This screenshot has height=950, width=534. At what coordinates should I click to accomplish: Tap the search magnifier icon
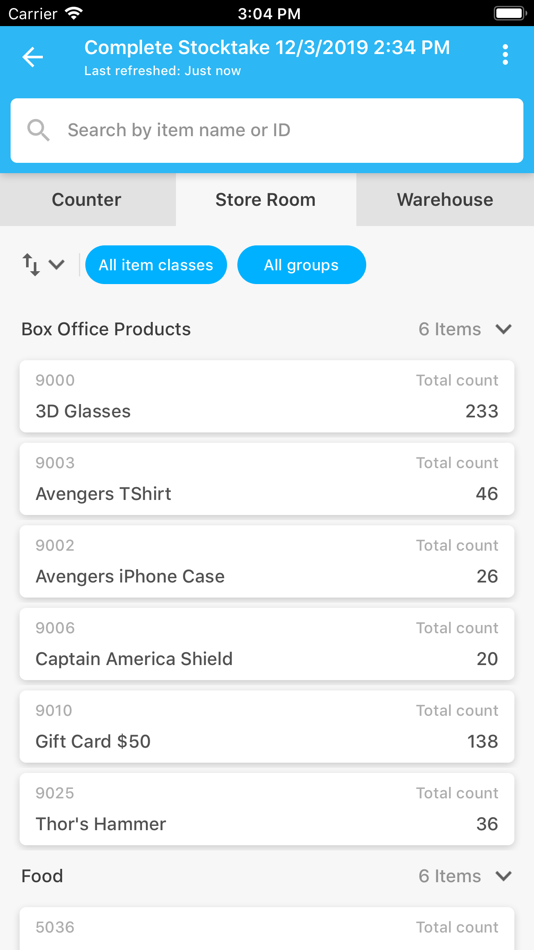[38, 130]
